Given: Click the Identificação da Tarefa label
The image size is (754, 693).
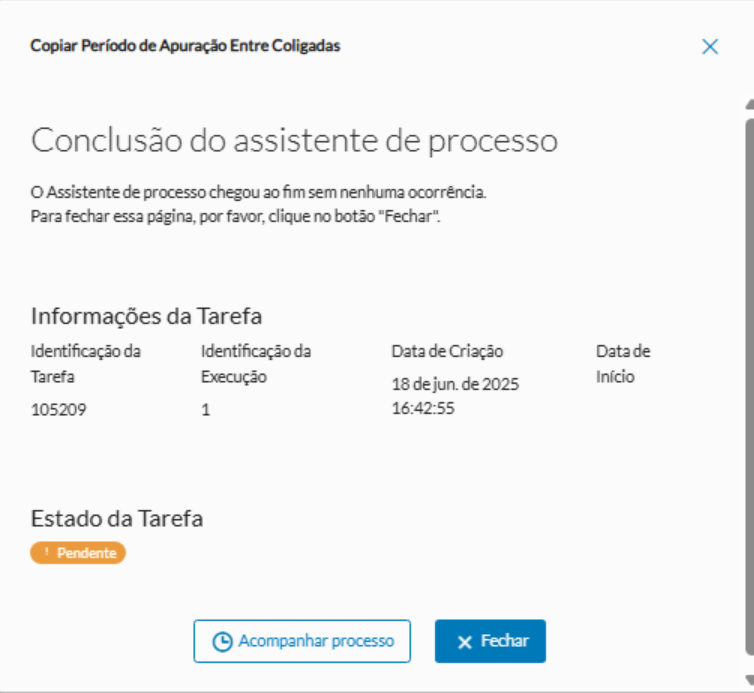Looking at the screenshot, I should pos(86,364).
